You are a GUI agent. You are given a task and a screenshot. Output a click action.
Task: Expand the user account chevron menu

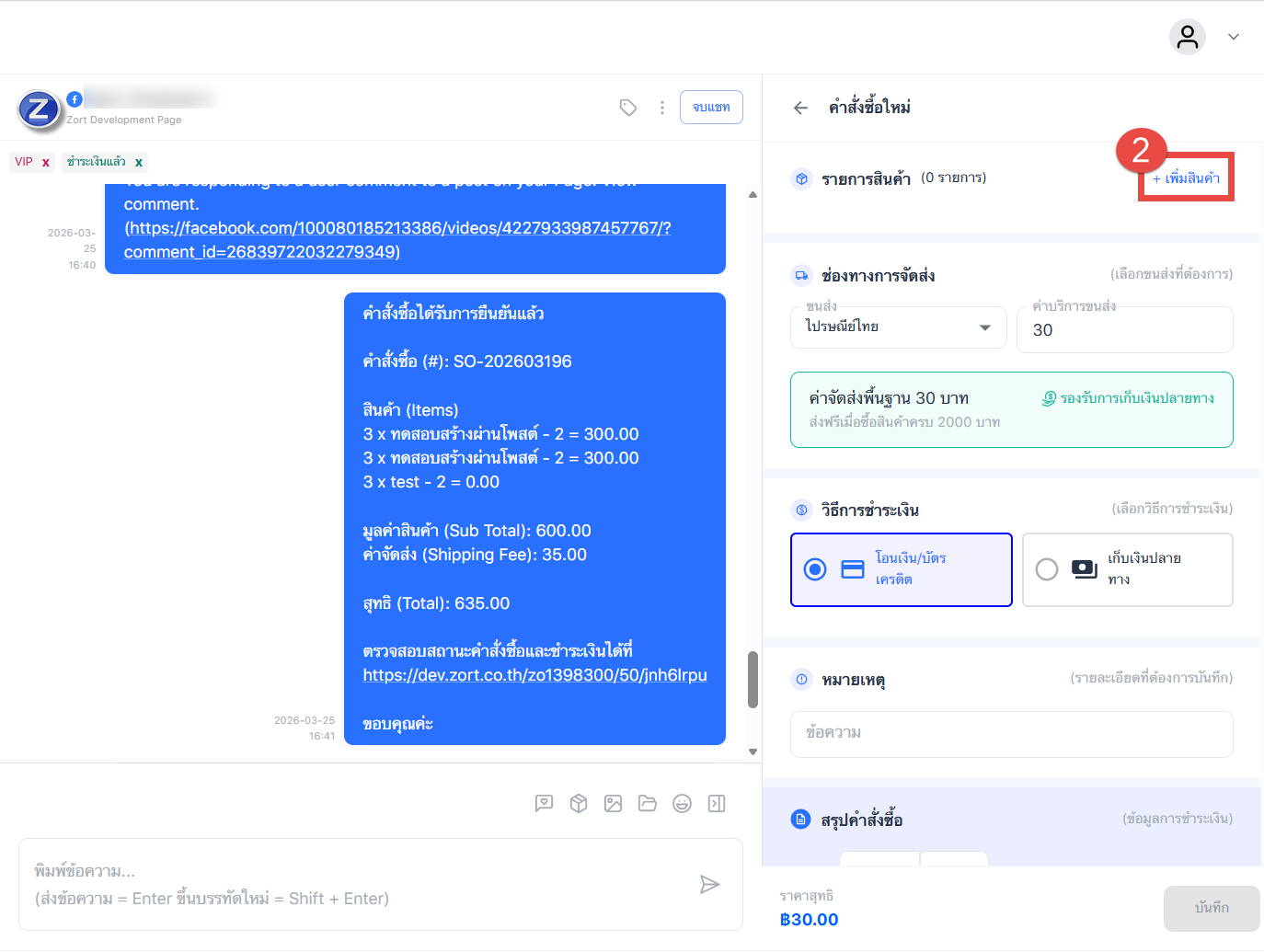click(x=1234, y=37)
